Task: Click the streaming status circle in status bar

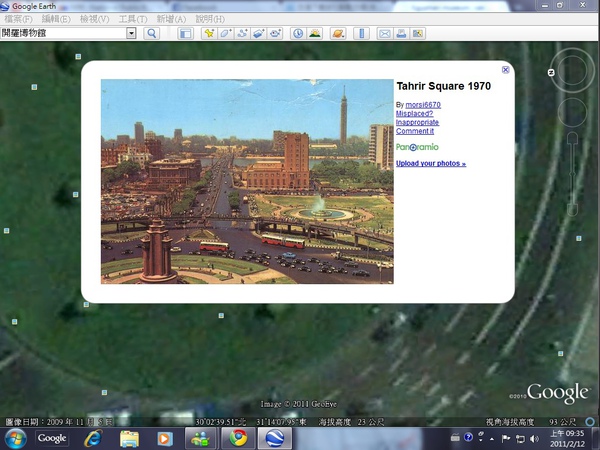Action: 590,422
